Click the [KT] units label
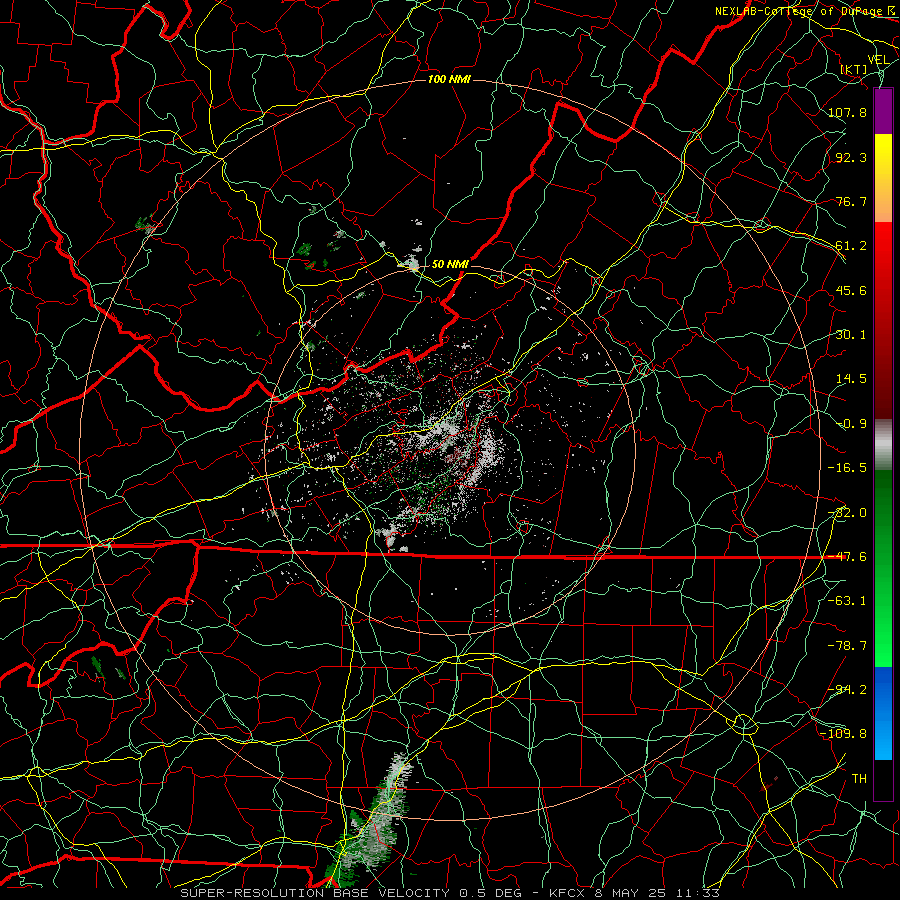900x900 pixels. pyautogui.click(x=854, y=69)
